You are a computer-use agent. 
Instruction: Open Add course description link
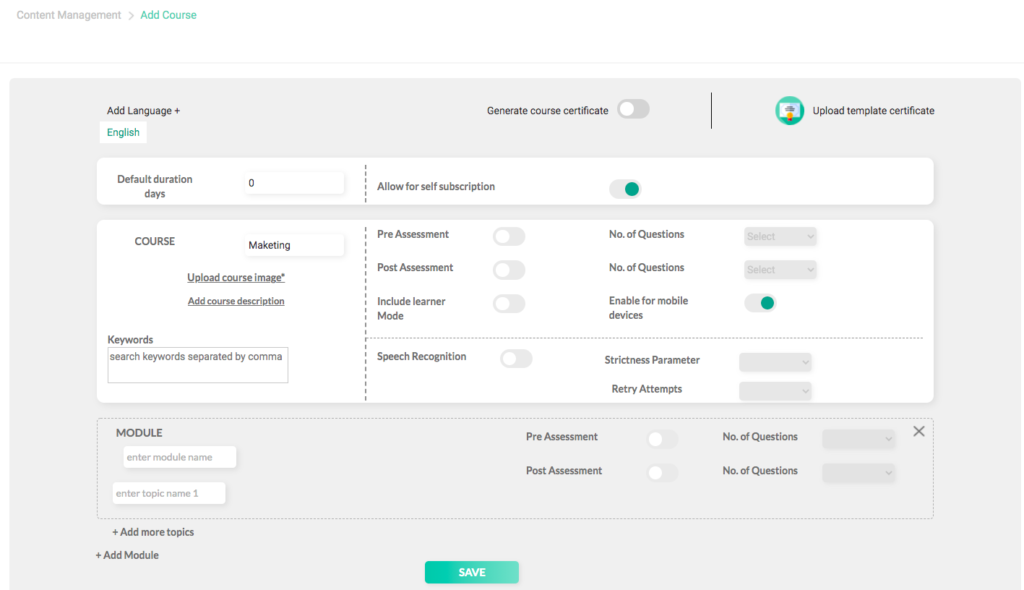coord(236,301)
